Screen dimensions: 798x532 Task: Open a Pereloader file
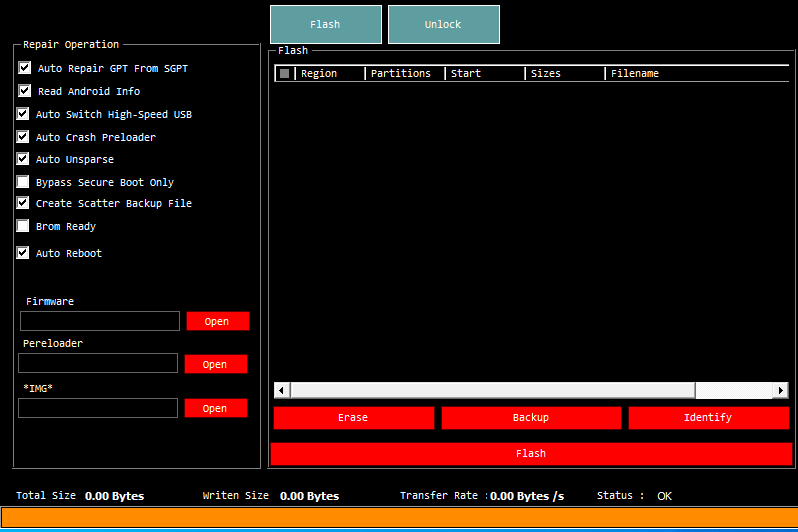click(216, 364)
